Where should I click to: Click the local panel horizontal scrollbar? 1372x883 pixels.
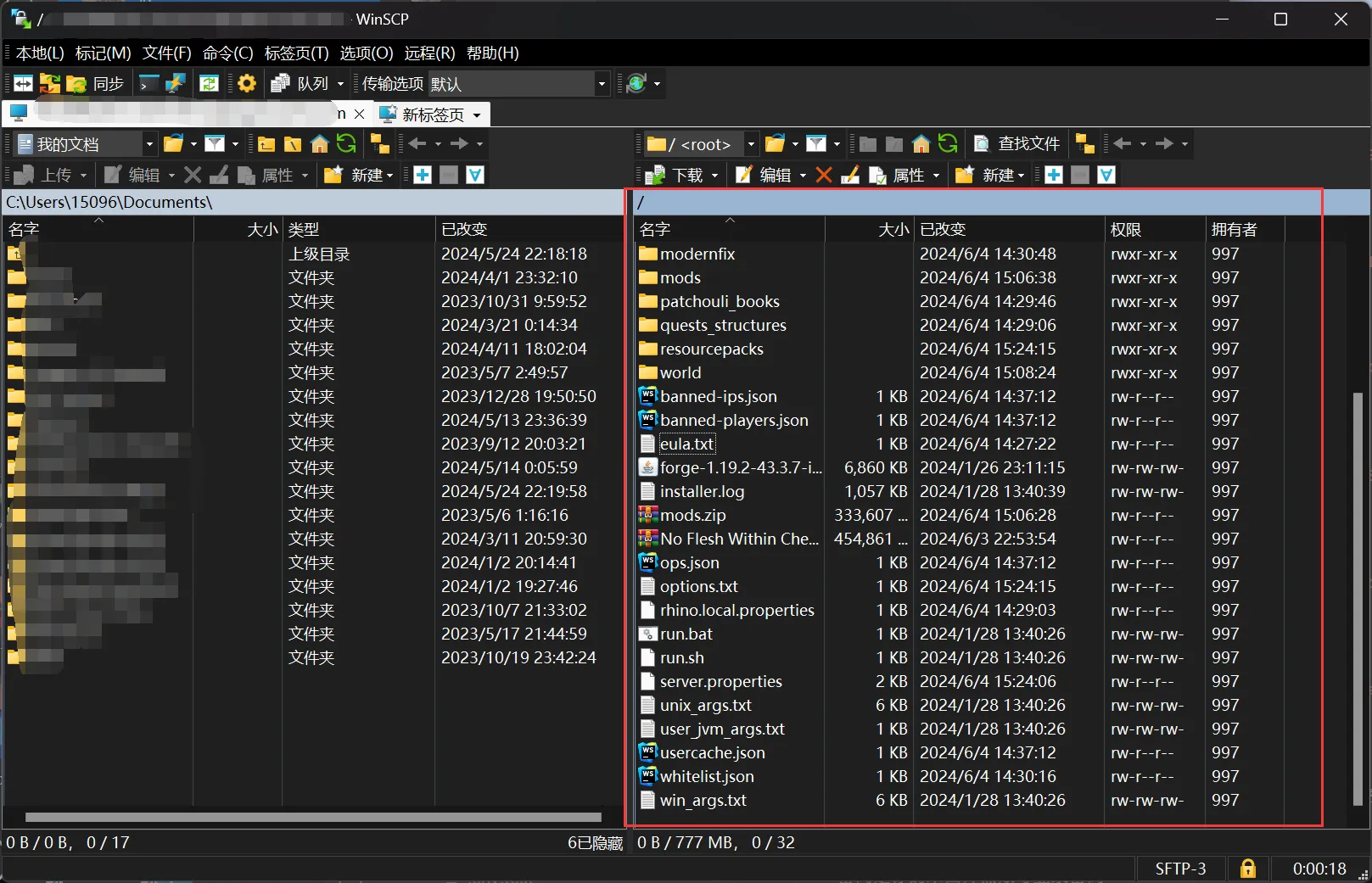(x=313, y=818)
